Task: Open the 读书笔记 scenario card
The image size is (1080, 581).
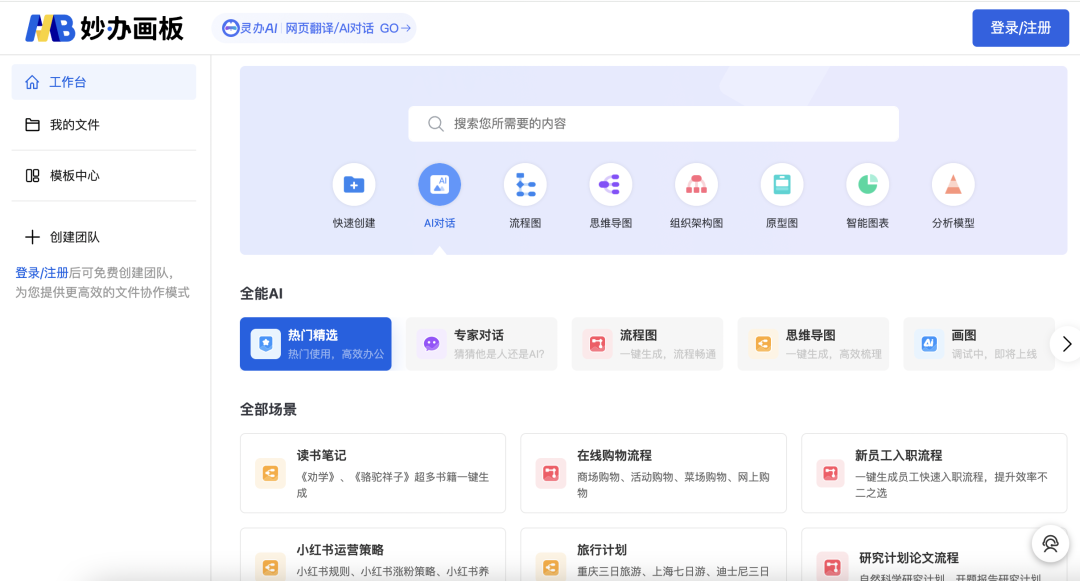Action: (x=373, y=473)
